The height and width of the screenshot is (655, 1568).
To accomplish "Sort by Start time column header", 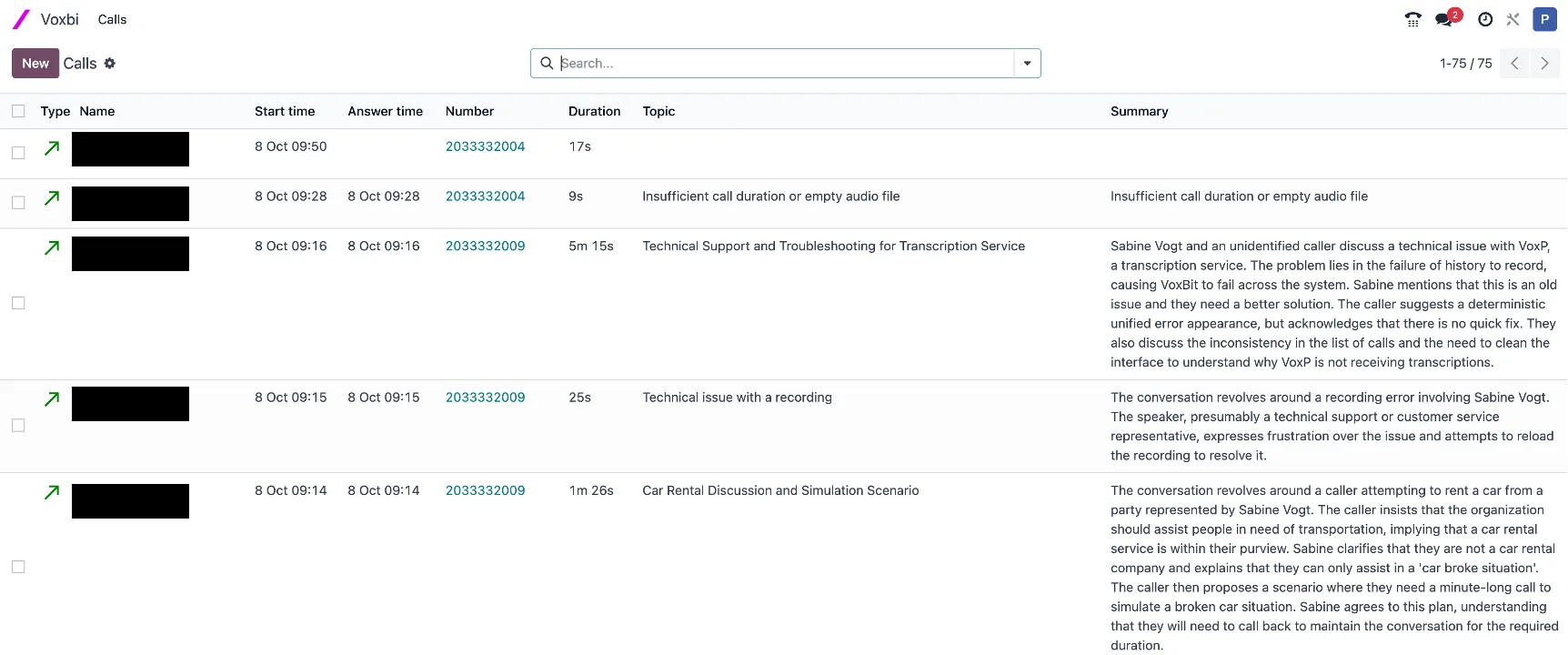I will [x=285, y=111].
